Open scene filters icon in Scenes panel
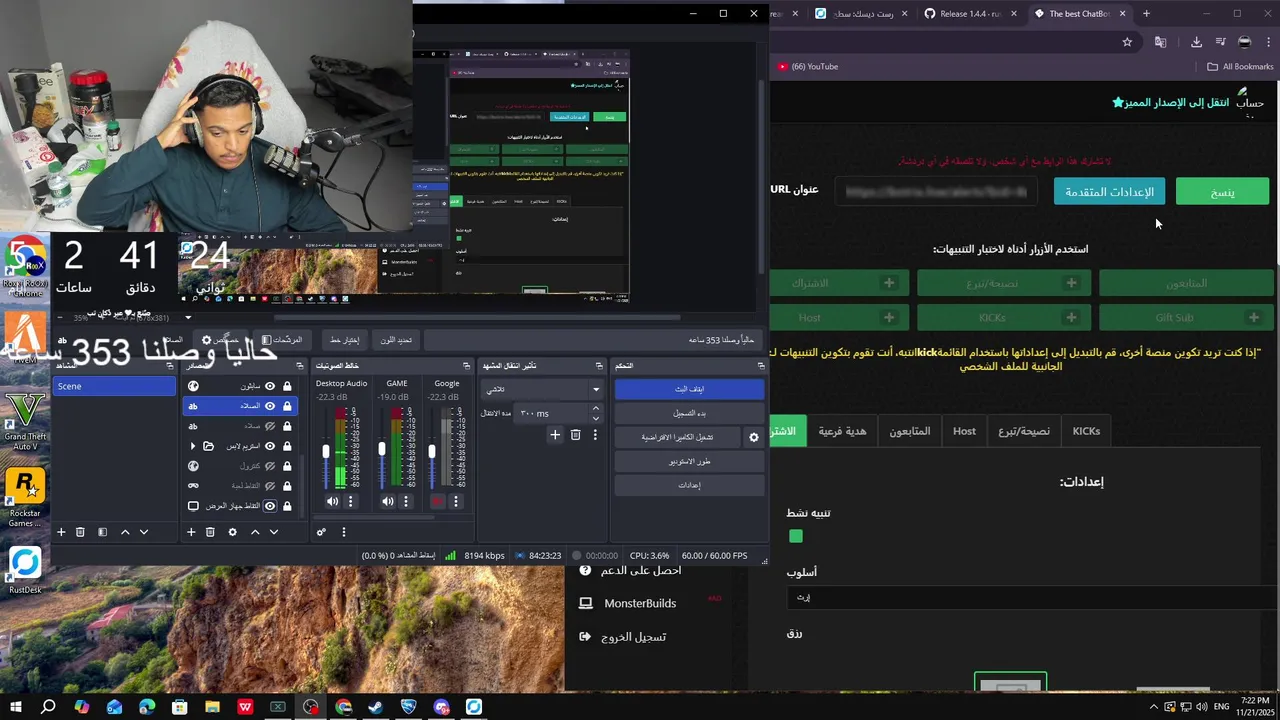 [102, 532]
